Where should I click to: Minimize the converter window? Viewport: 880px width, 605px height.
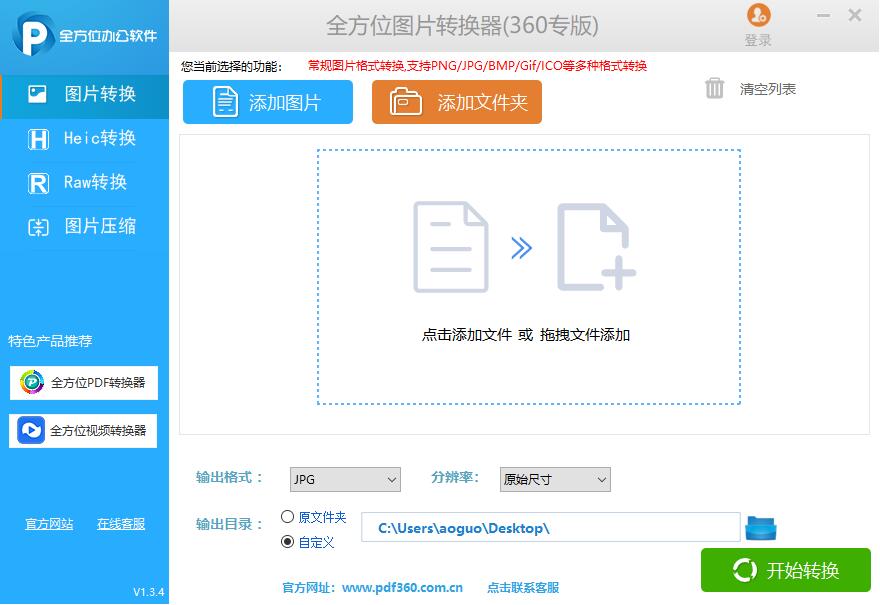tap(823, 16)
